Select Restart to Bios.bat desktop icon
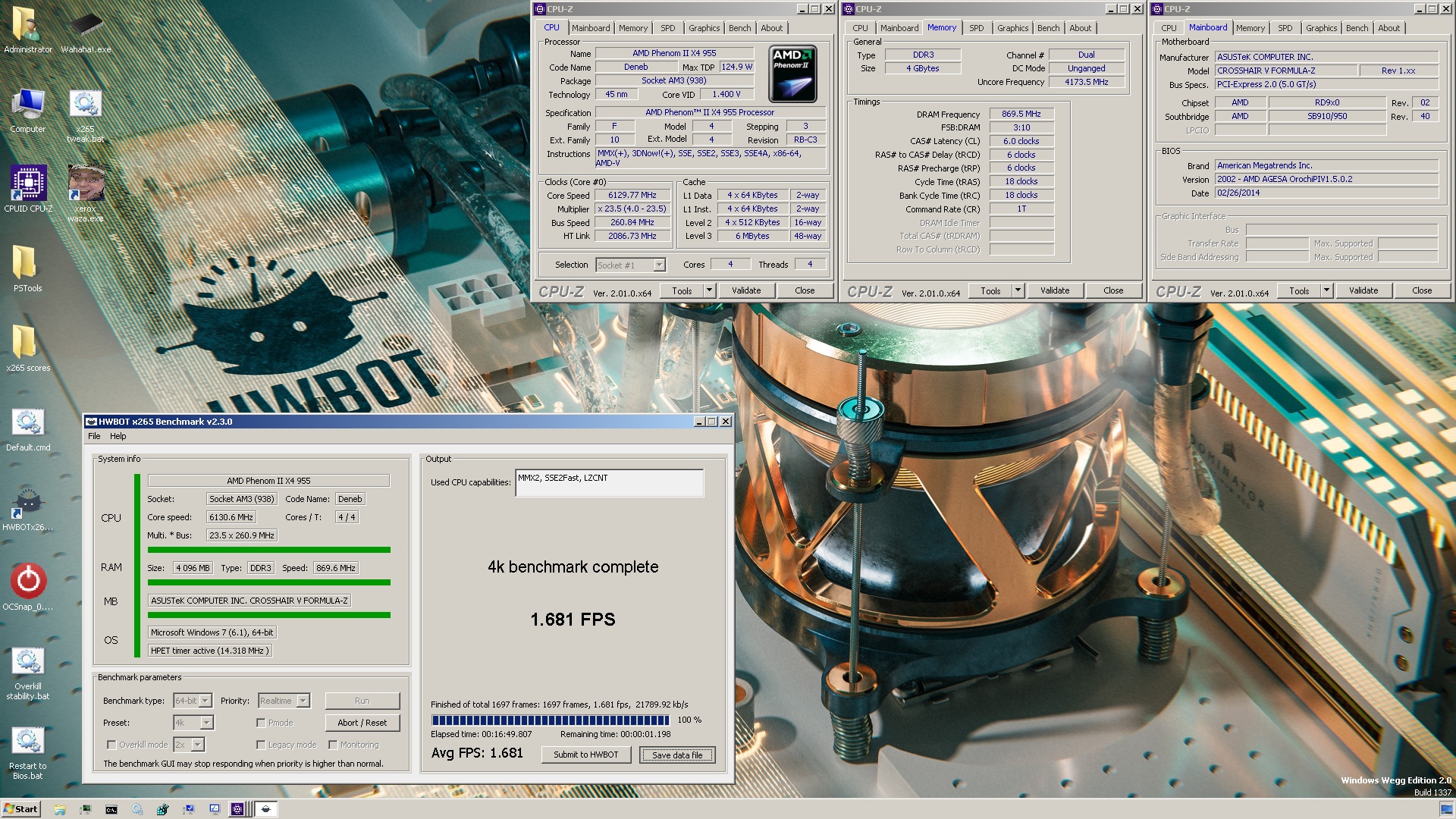Screen dimensions: 1456x819 28,752
